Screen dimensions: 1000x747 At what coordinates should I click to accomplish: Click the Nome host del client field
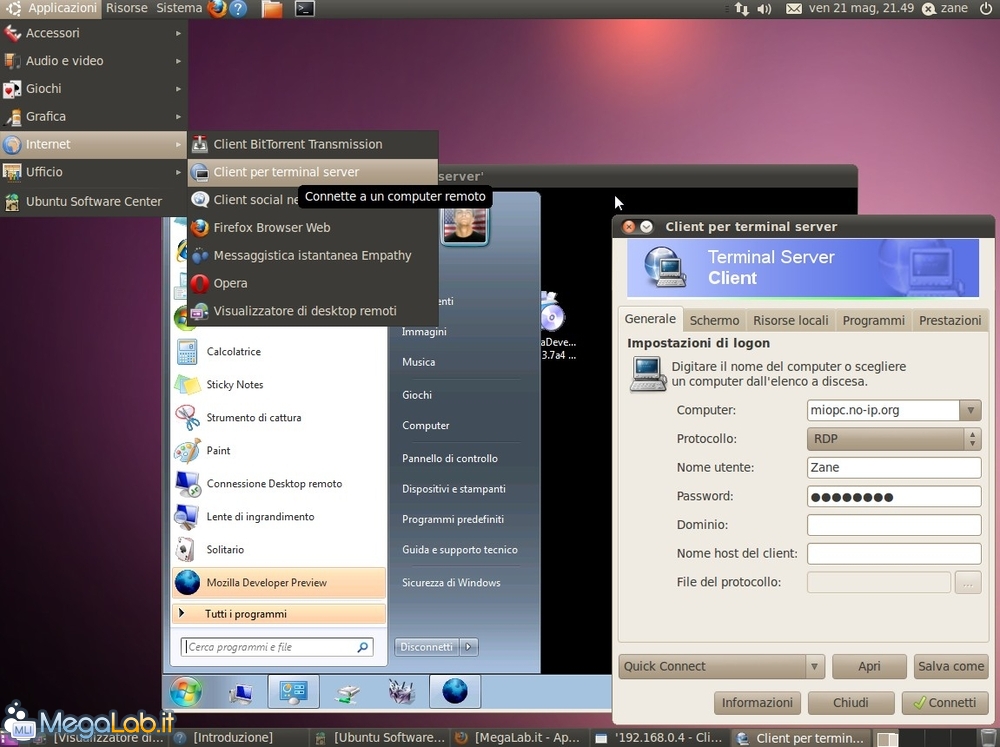(893, 554)
